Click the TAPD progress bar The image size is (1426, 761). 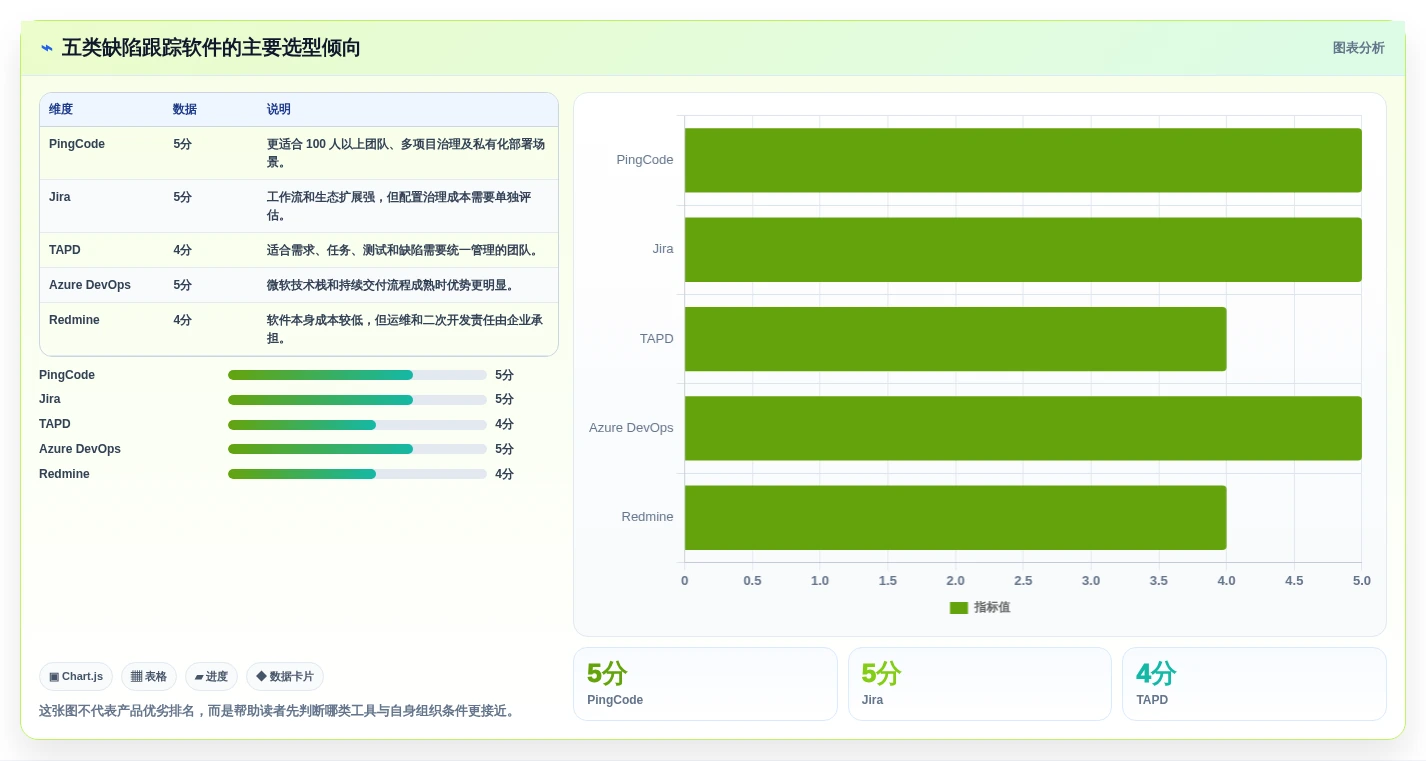point(357,425)
